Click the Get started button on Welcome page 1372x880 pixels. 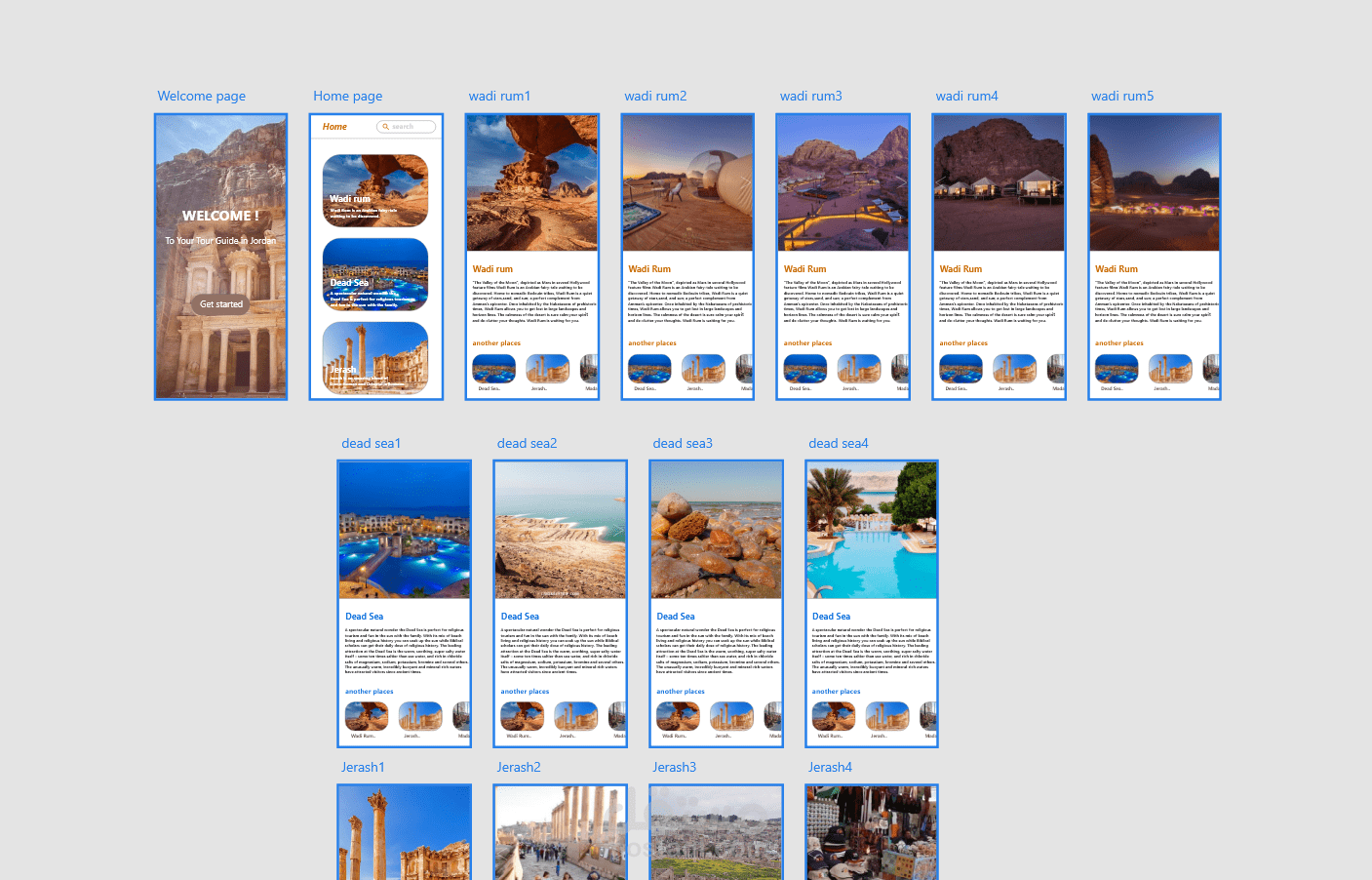tap(221, 304)
